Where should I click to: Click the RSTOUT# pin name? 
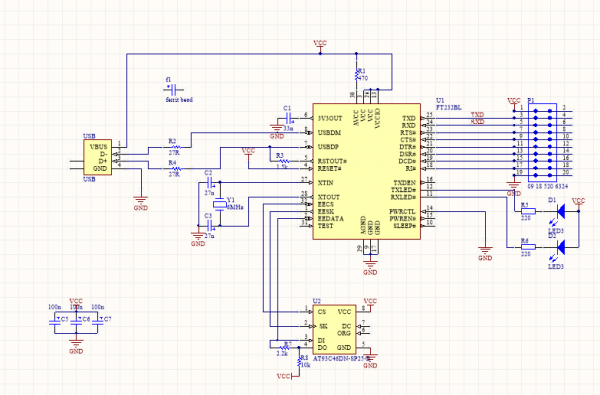(x=332, y=161)
